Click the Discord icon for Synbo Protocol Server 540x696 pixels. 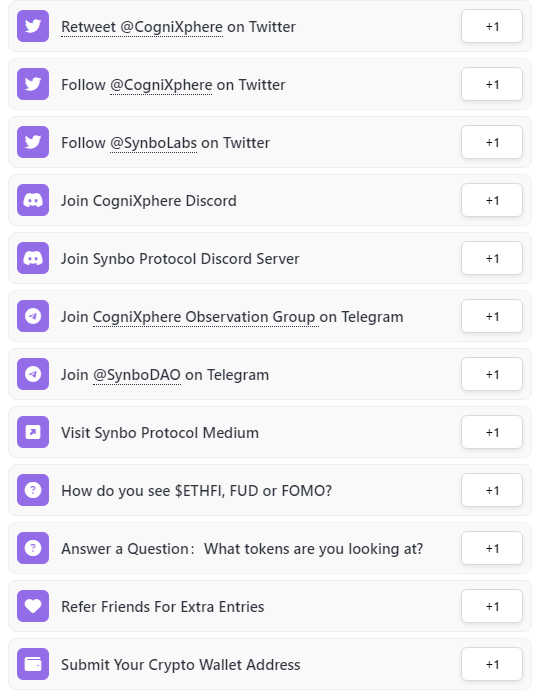coord(33,258)
